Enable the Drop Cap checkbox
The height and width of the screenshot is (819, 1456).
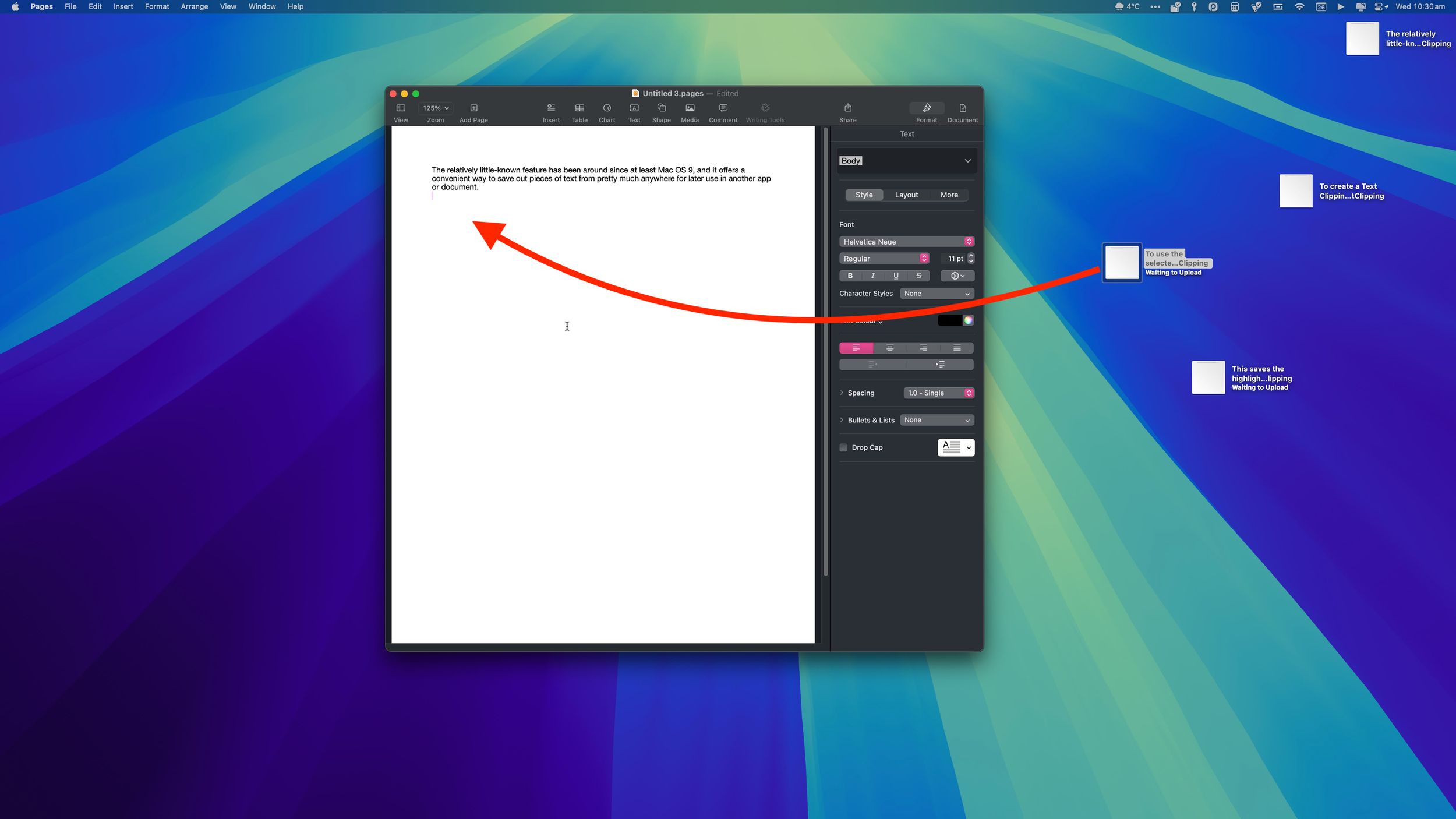(x=843, y=447)
